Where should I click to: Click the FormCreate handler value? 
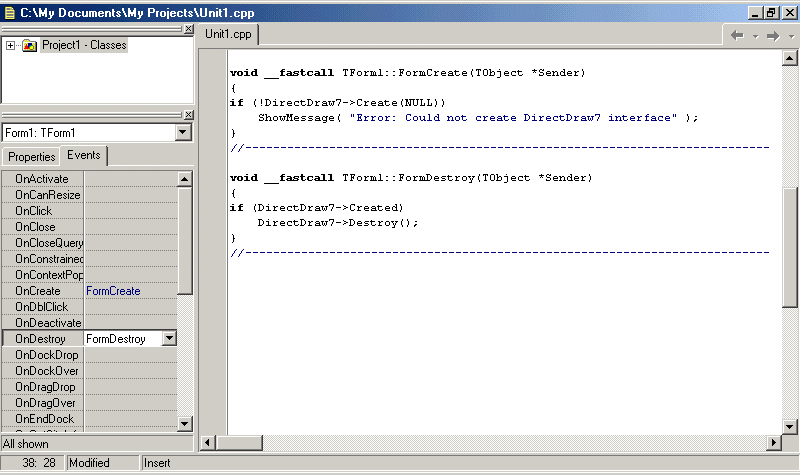[113, 291]
